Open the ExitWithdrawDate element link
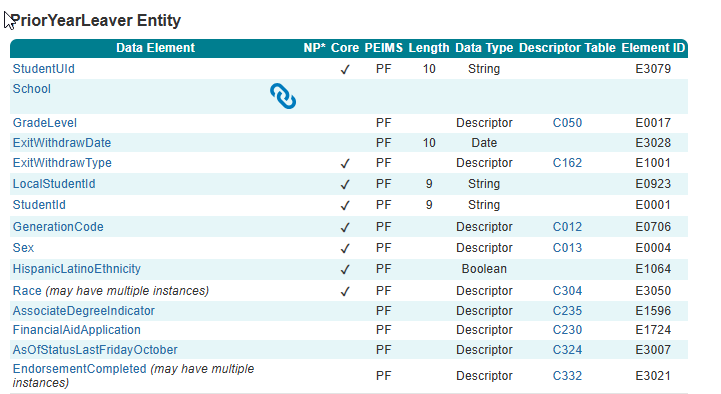 62,143
